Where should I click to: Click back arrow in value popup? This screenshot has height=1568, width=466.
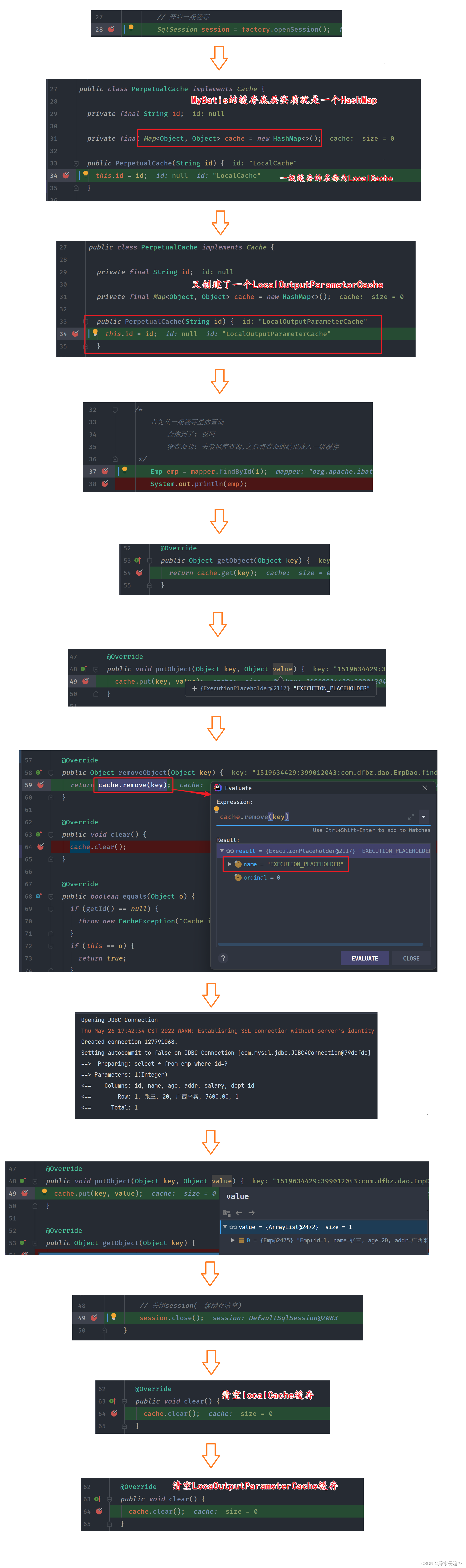pyautogui.click(x=239, y=1213)
